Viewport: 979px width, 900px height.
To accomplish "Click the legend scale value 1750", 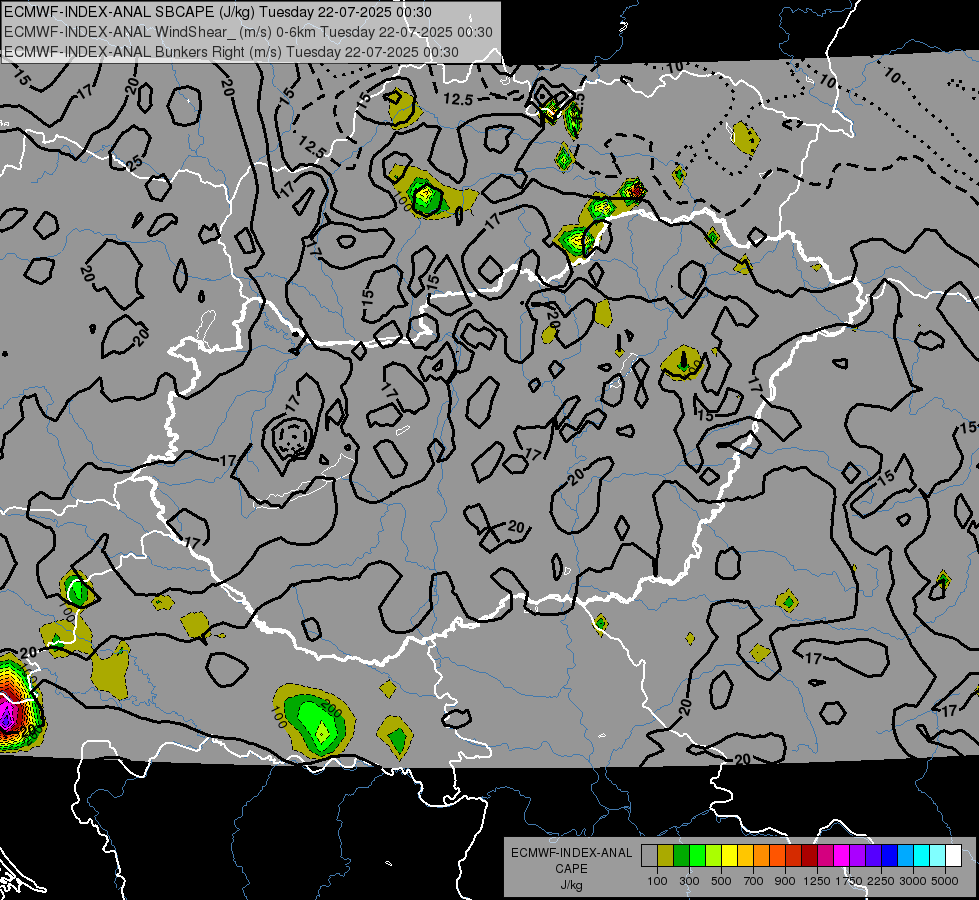I will pyautogui.click(x=849, y=881).
